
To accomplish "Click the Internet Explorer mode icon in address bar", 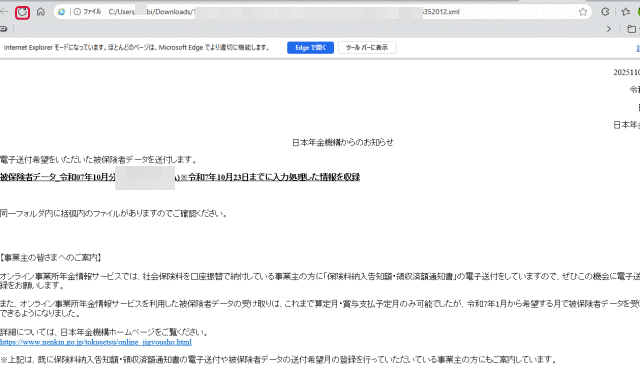I will point(62,12).
